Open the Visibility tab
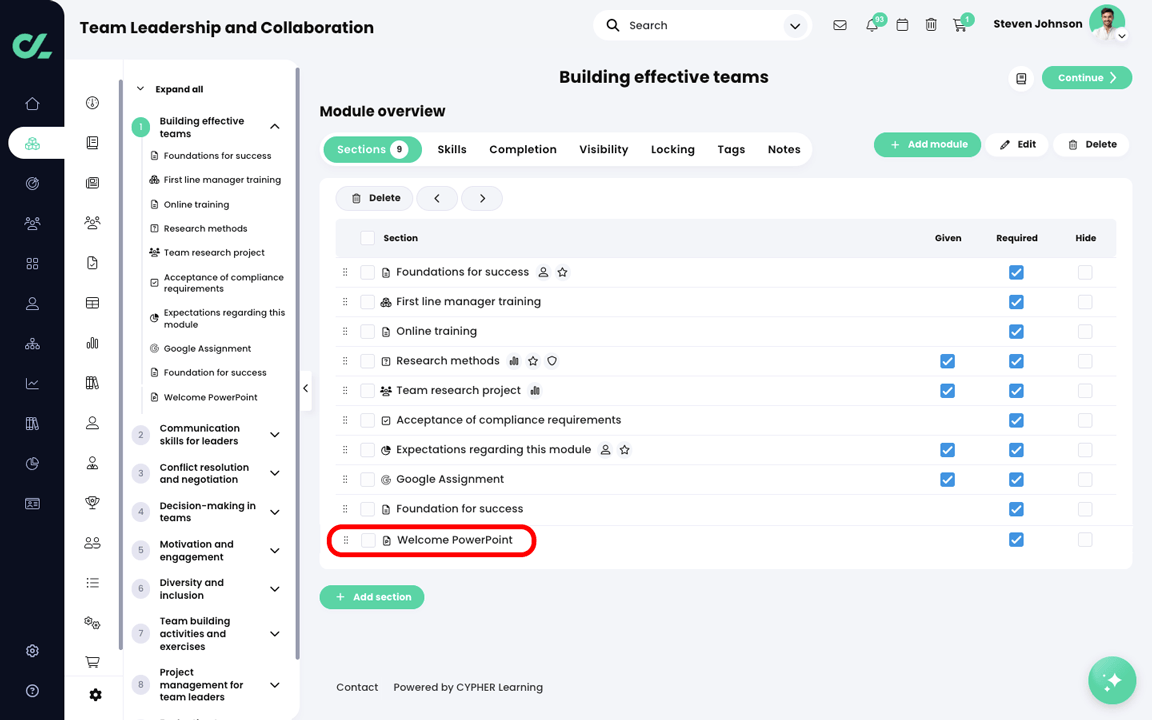The image size is (1152, 720). tap(604, 149)
